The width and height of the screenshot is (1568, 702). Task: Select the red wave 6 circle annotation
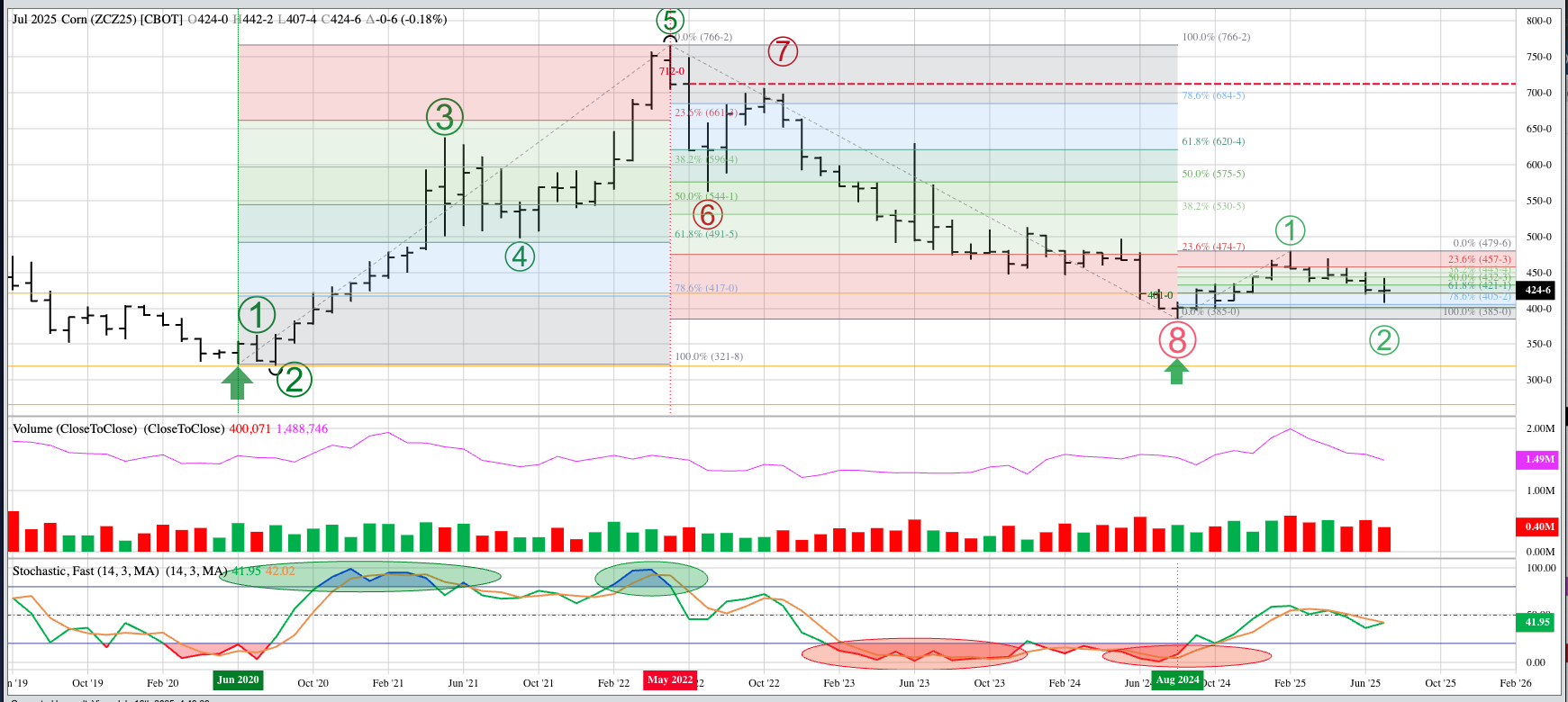[x=708, y=215]
